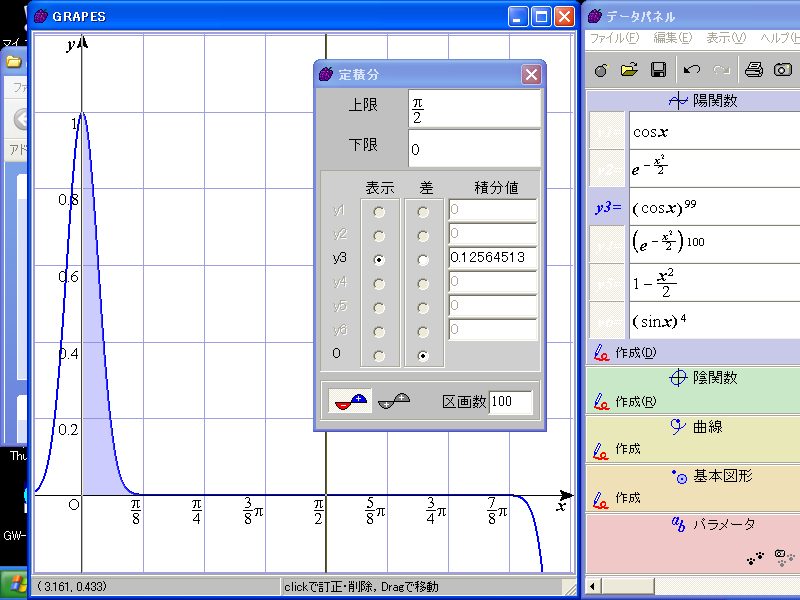The image size is (800, 600).
Task: Click the horizontal scrollbar left arrow in data panel
Action: 593,585
